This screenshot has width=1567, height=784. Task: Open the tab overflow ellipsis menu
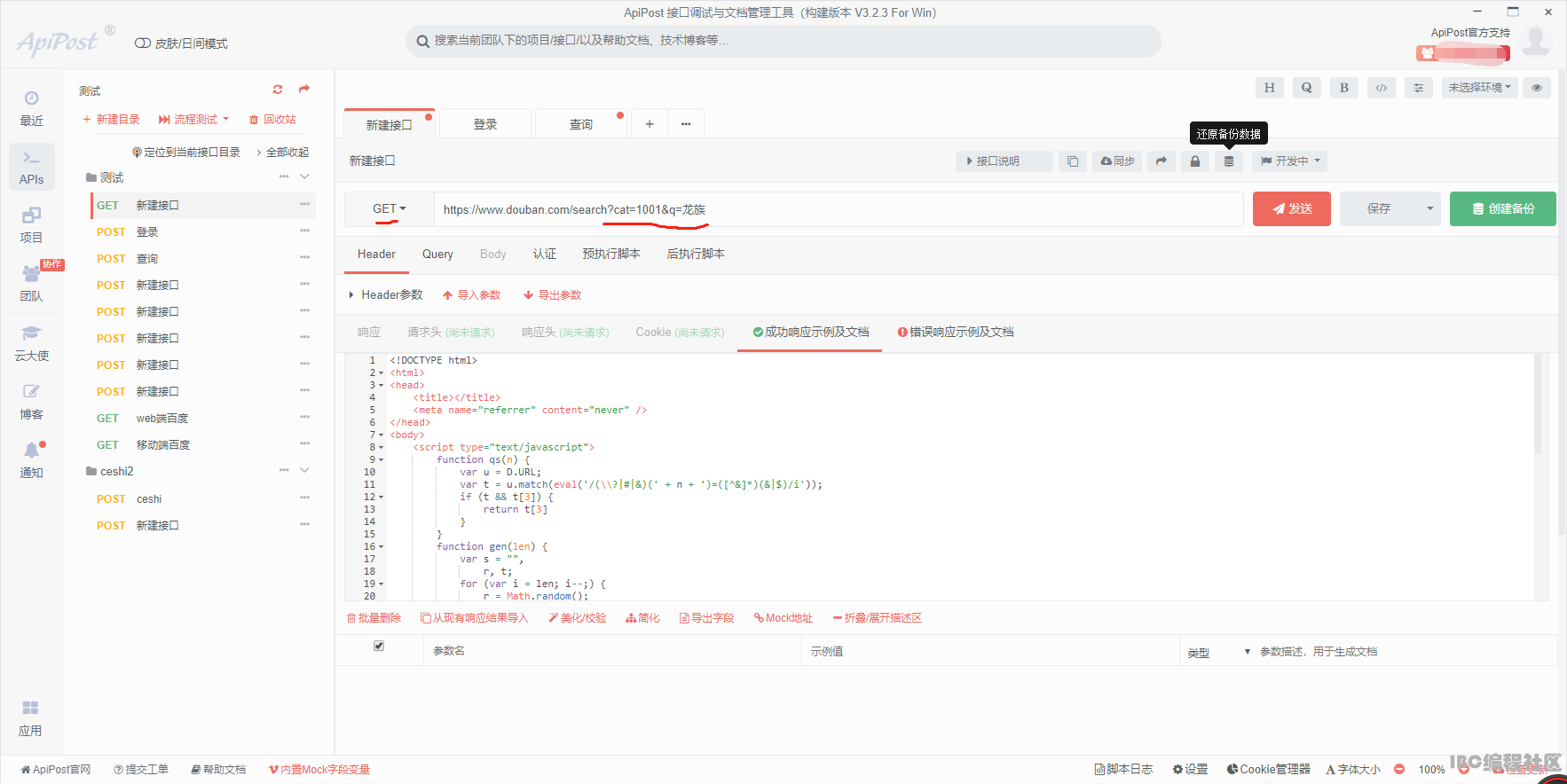tap(686, 124)
